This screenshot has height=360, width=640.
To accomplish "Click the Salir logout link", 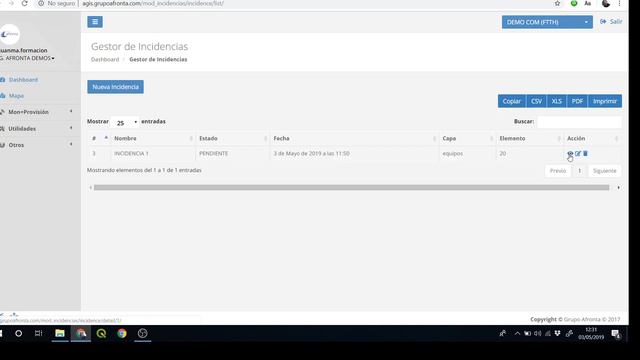I will pyautogui.click(x=611, y=22).
